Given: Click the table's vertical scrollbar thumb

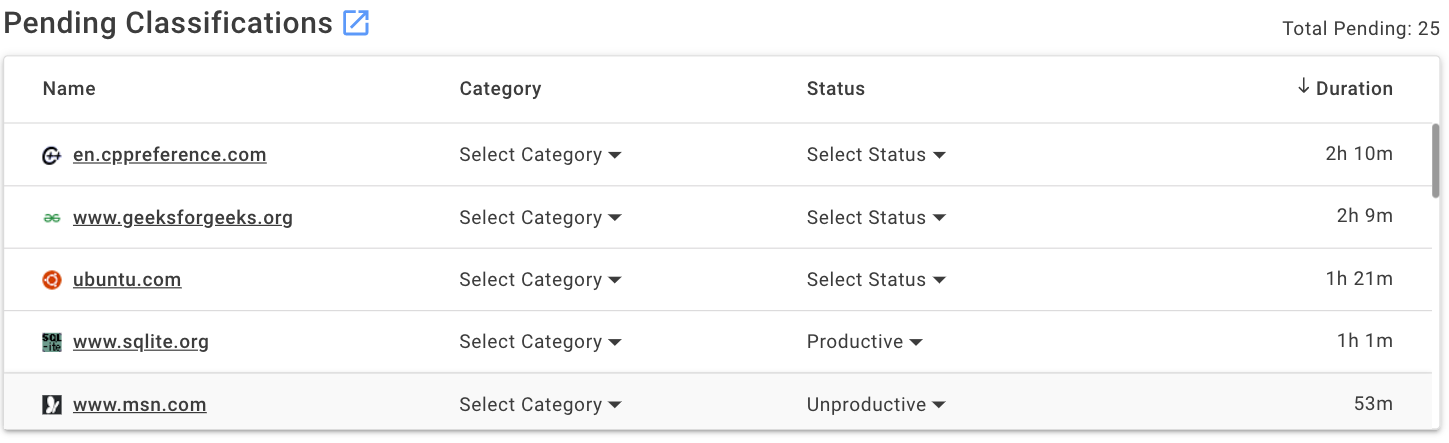Looking at the screenshot, I should (1437, 155).
